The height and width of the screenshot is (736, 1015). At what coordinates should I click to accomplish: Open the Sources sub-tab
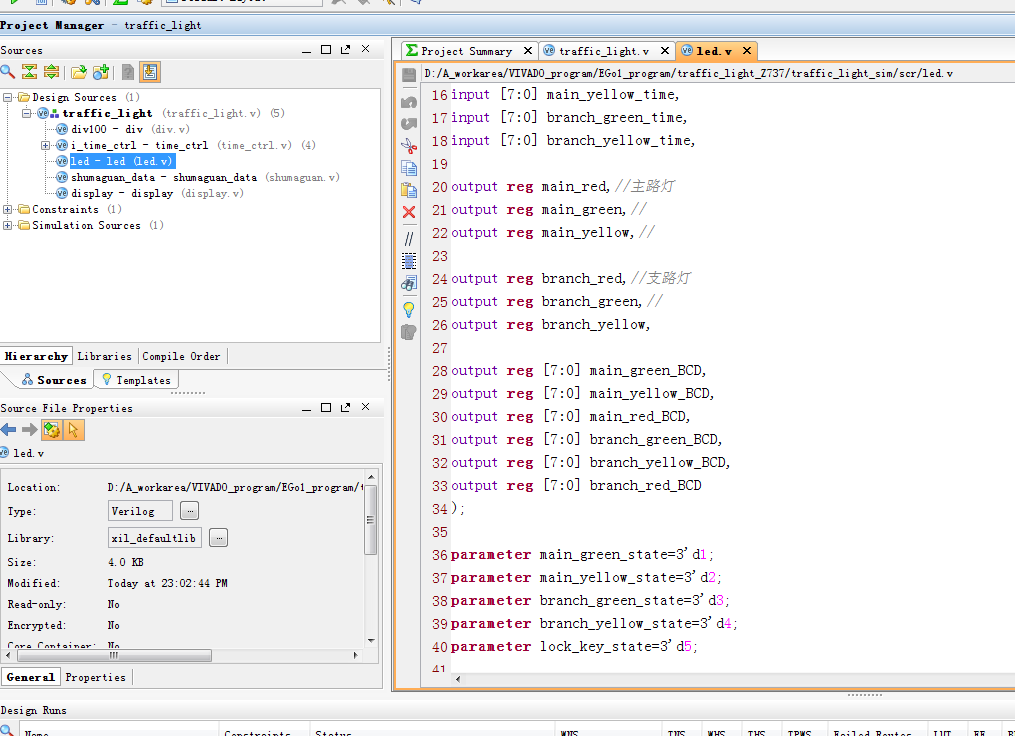coord(54,380)
